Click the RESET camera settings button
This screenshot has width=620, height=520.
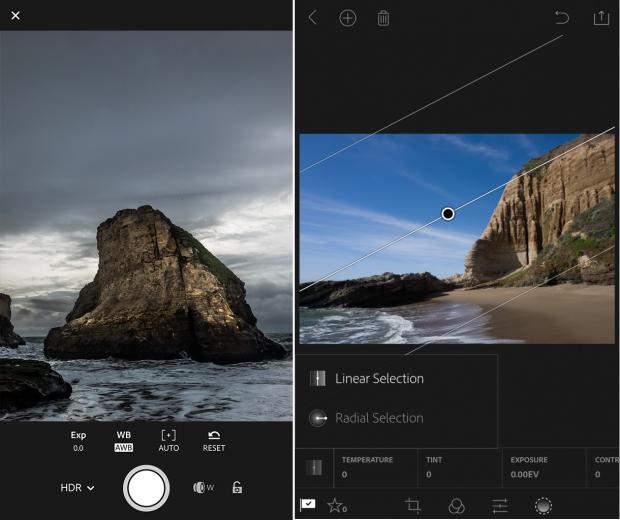(214, 441)
